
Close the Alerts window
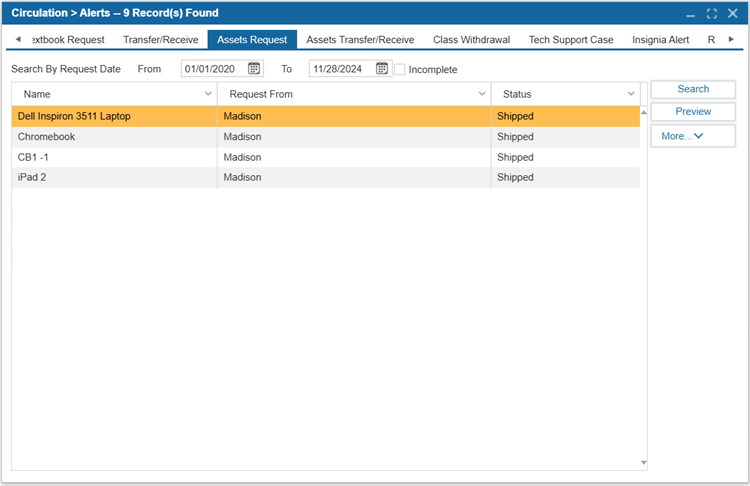pos(732,13)
